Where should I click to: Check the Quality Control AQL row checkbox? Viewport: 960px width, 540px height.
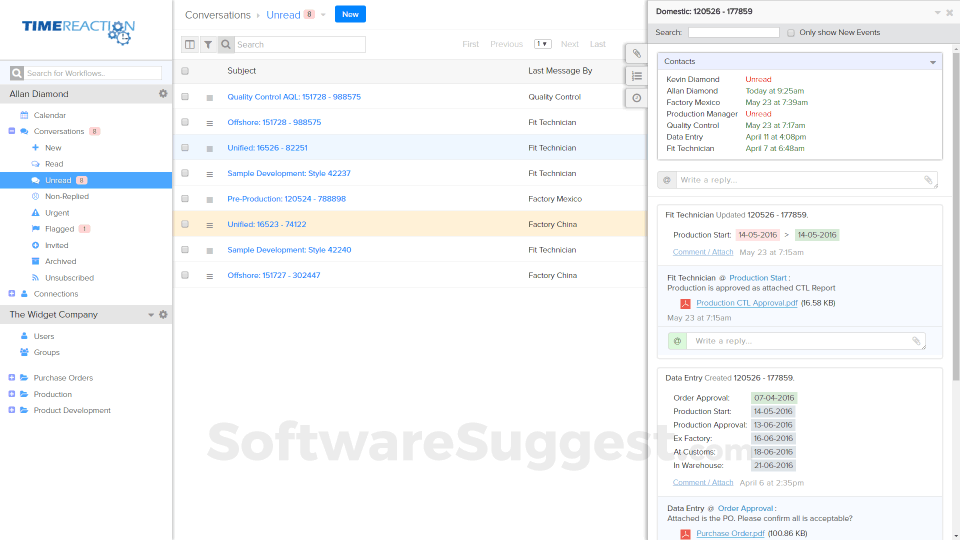point(185,97)
